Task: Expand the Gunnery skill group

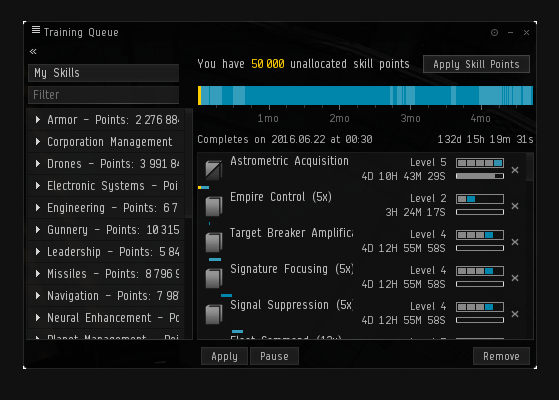Action: [38, 230]
